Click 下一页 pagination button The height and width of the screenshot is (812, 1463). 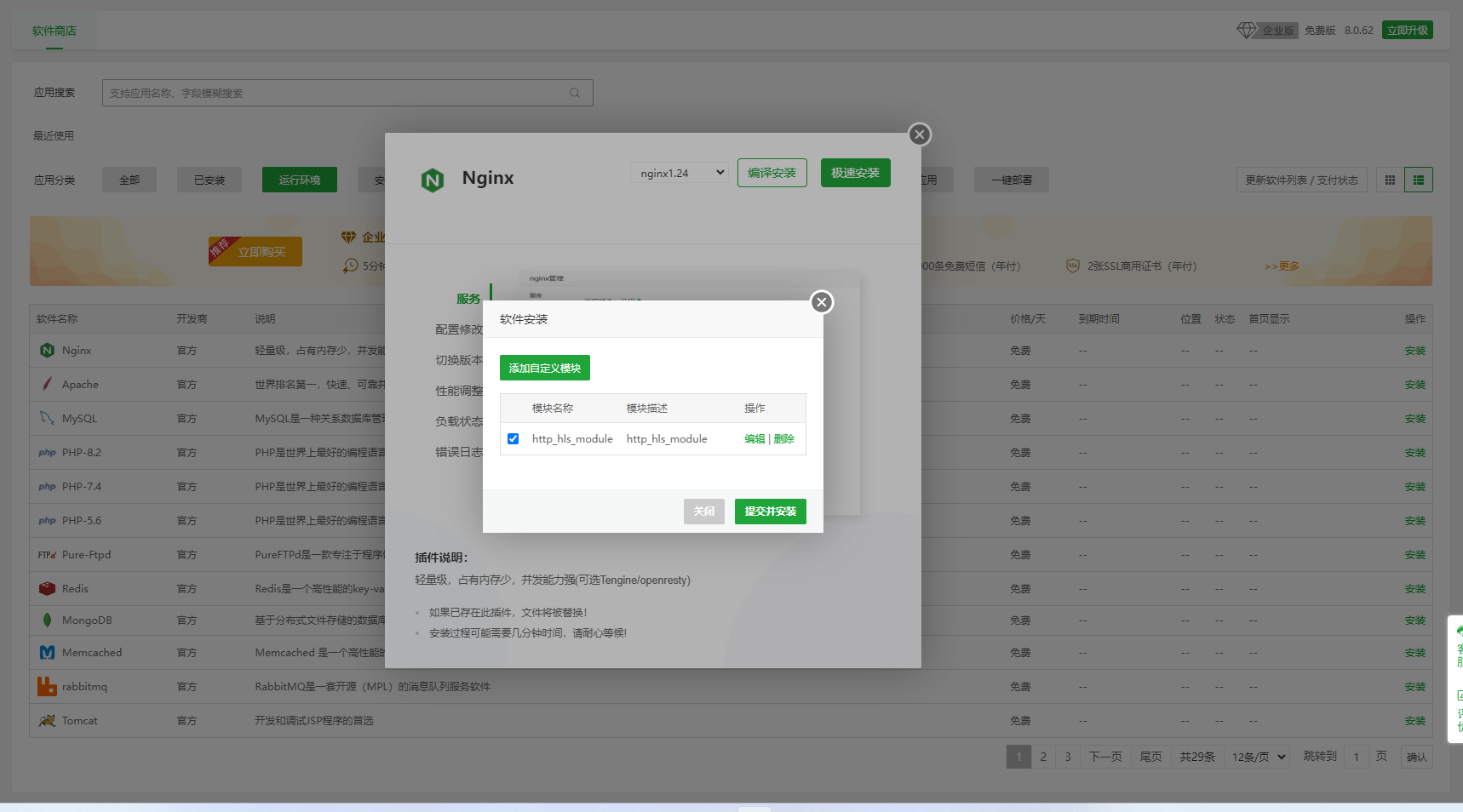point(1105,757)
